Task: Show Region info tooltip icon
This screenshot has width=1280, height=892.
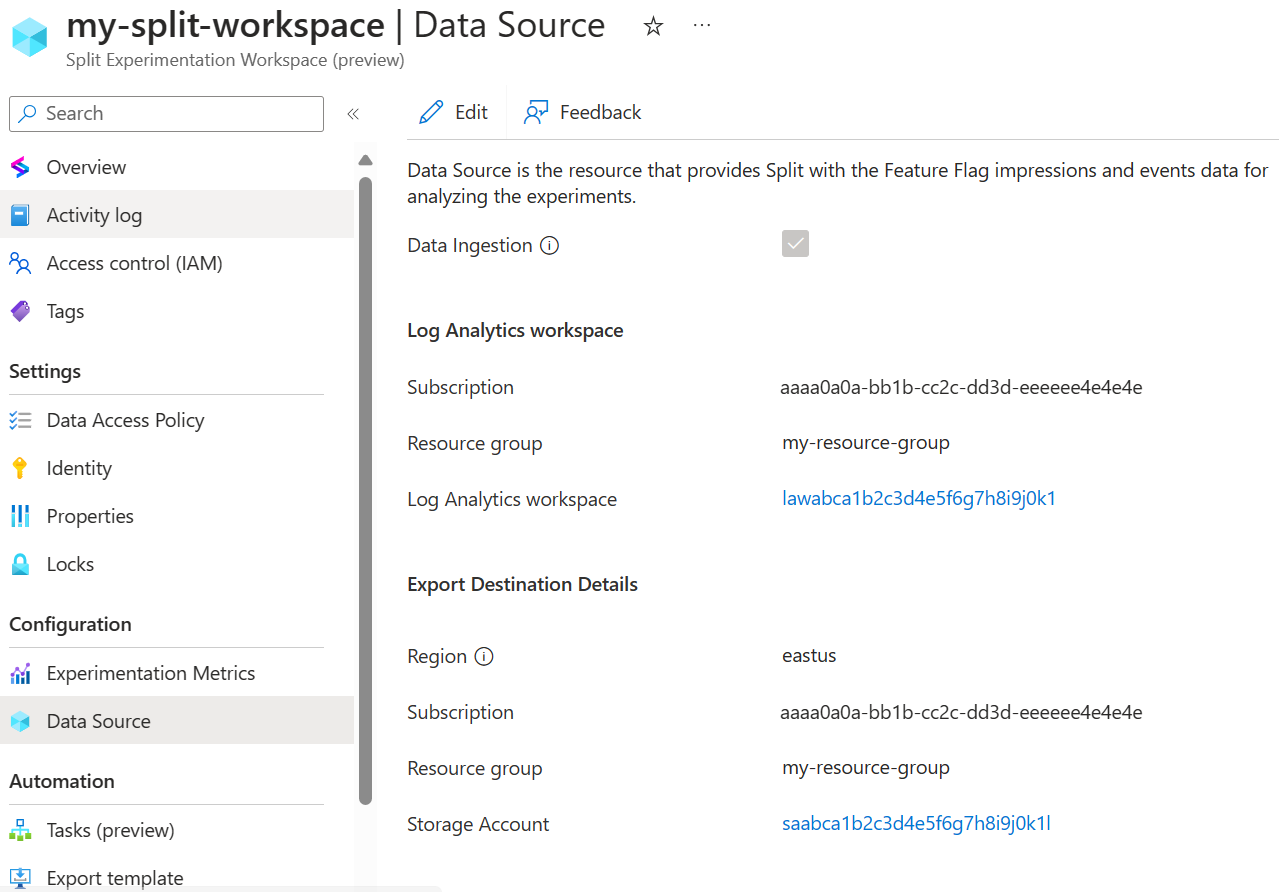Action: 484,656
